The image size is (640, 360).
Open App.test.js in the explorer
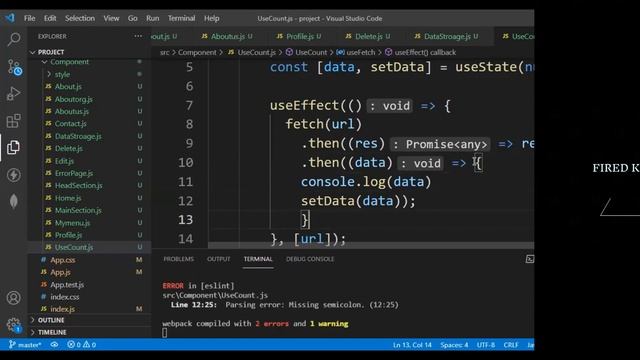click(x=67, y=284)
